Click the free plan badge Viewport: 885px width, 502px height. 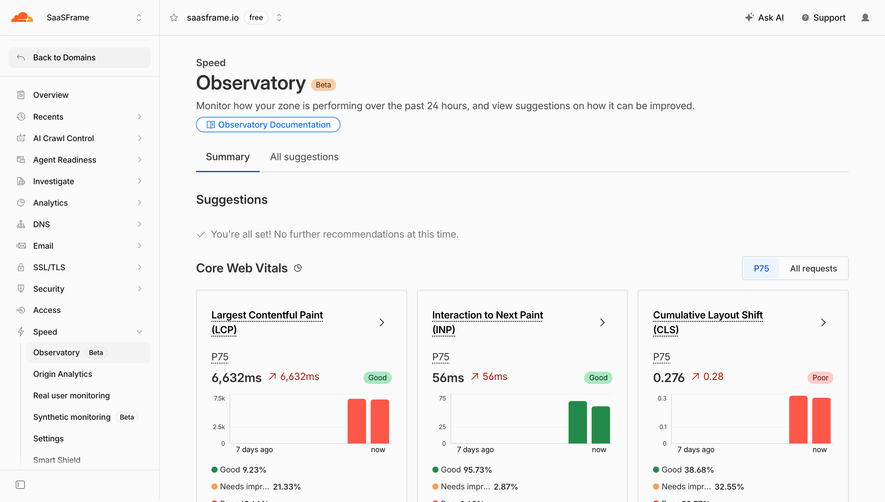pos(256,18)
